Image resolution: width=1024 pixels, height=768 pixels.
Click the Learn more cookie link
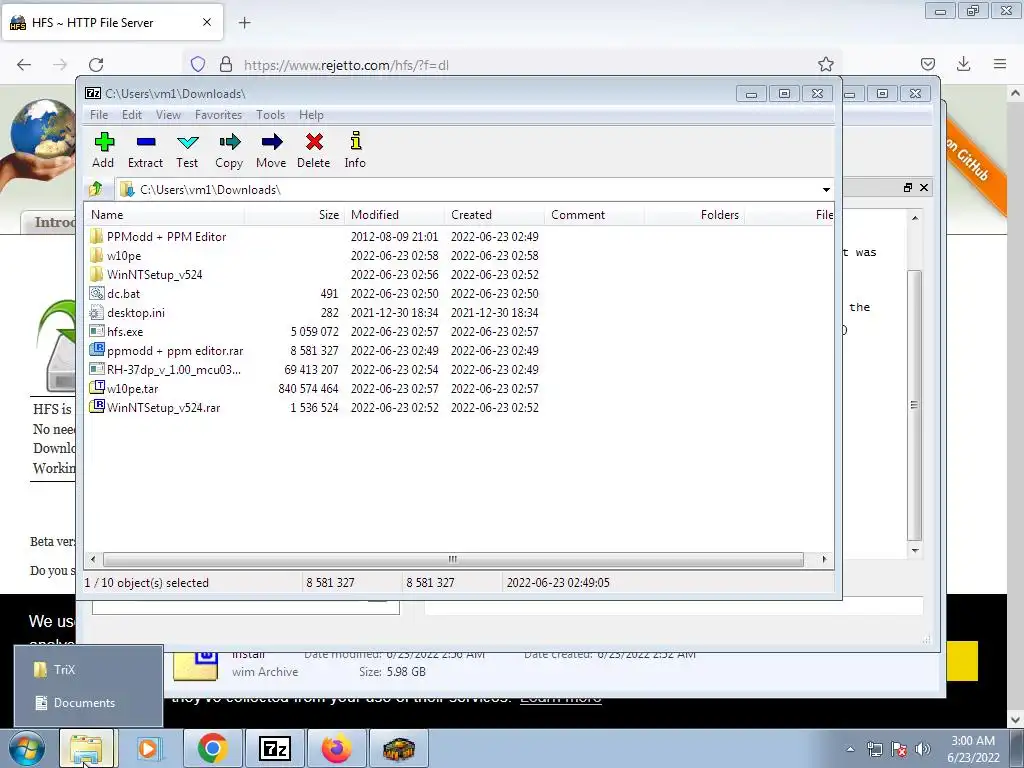(x=560, y=698)
